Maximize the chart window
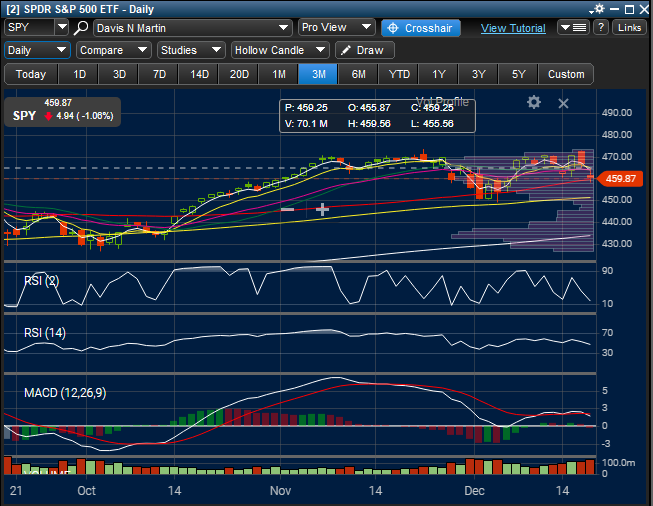 coord(629,9)
